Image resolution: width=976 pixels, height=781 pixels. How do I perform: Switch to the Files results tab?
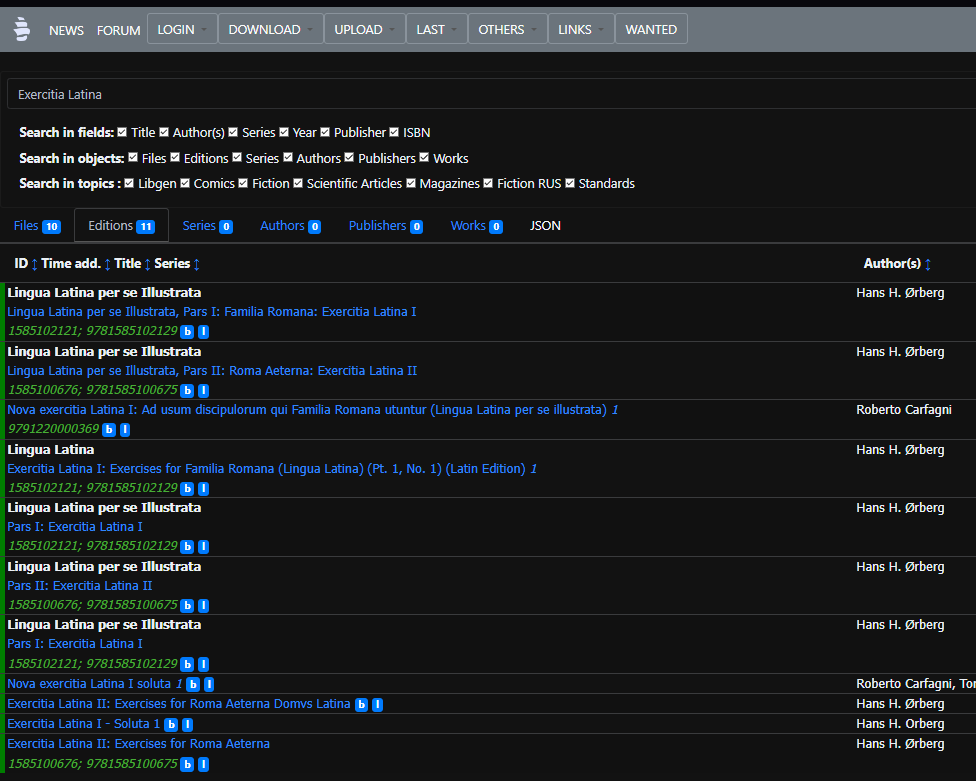tap(37, 226)
